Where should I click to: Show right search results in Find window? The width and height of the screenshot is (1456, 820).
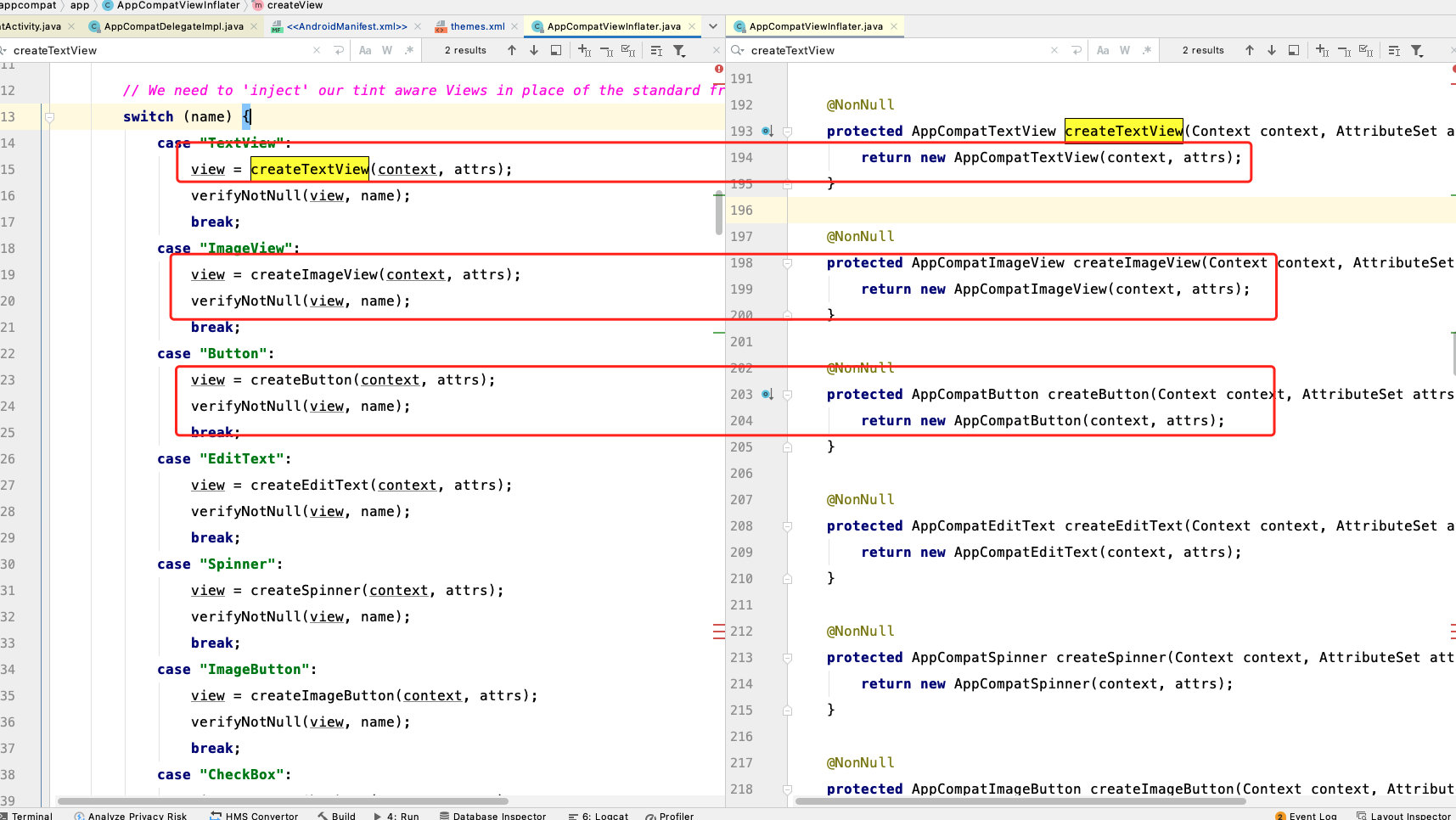point(1294,50)
